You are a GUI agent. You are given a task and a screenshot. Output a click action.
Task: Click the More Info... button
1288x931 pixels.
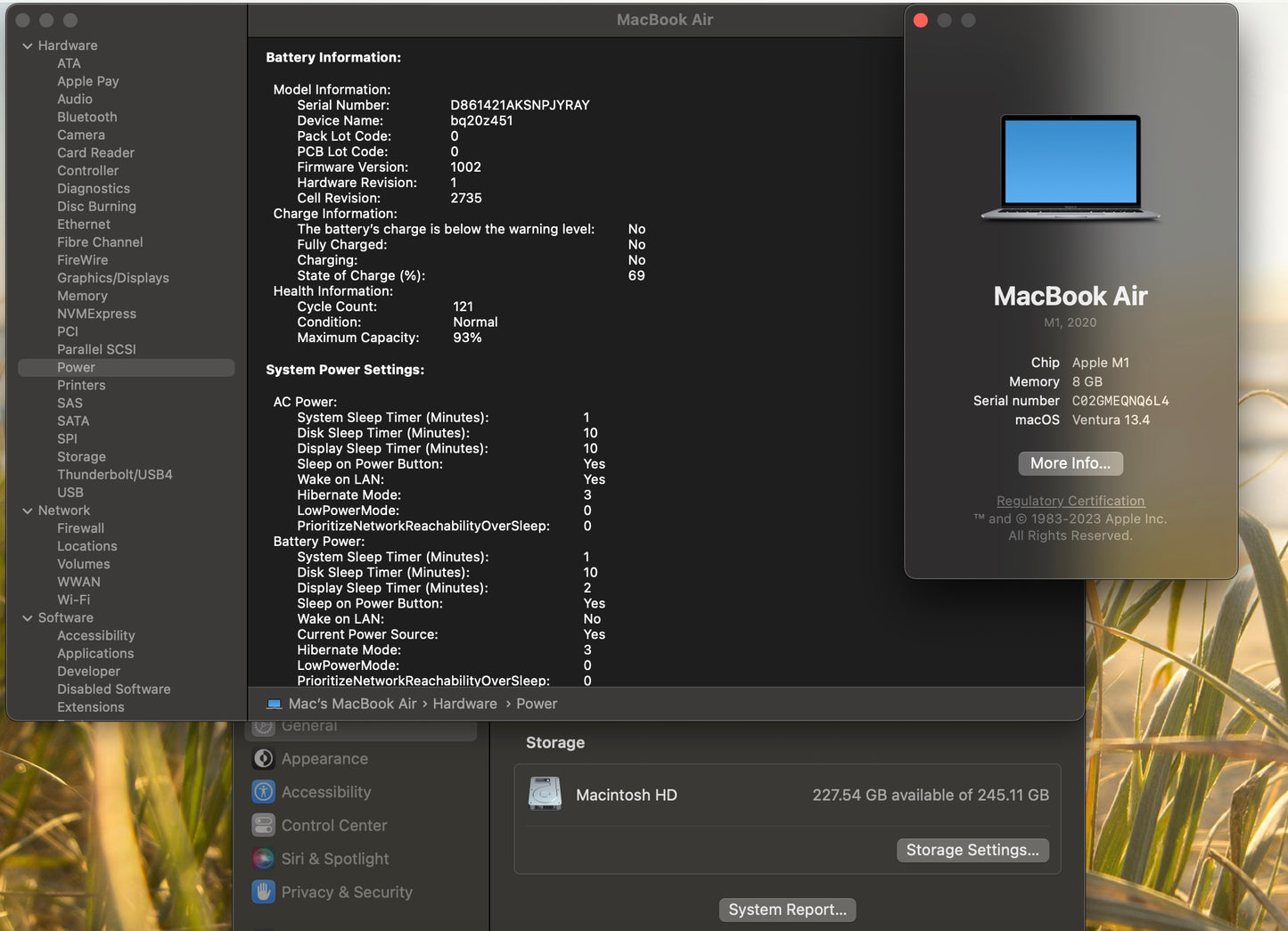pos(1070,463)
